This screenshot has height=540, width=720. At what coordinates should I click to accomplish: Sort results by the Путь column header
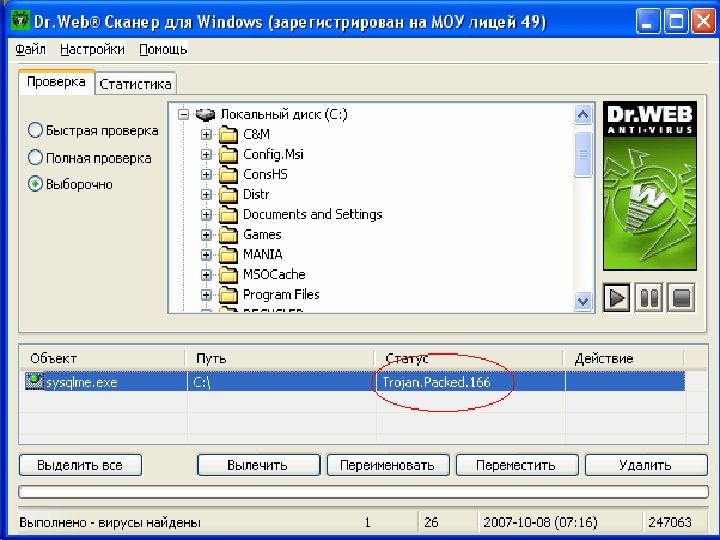[x=280, y=358]
